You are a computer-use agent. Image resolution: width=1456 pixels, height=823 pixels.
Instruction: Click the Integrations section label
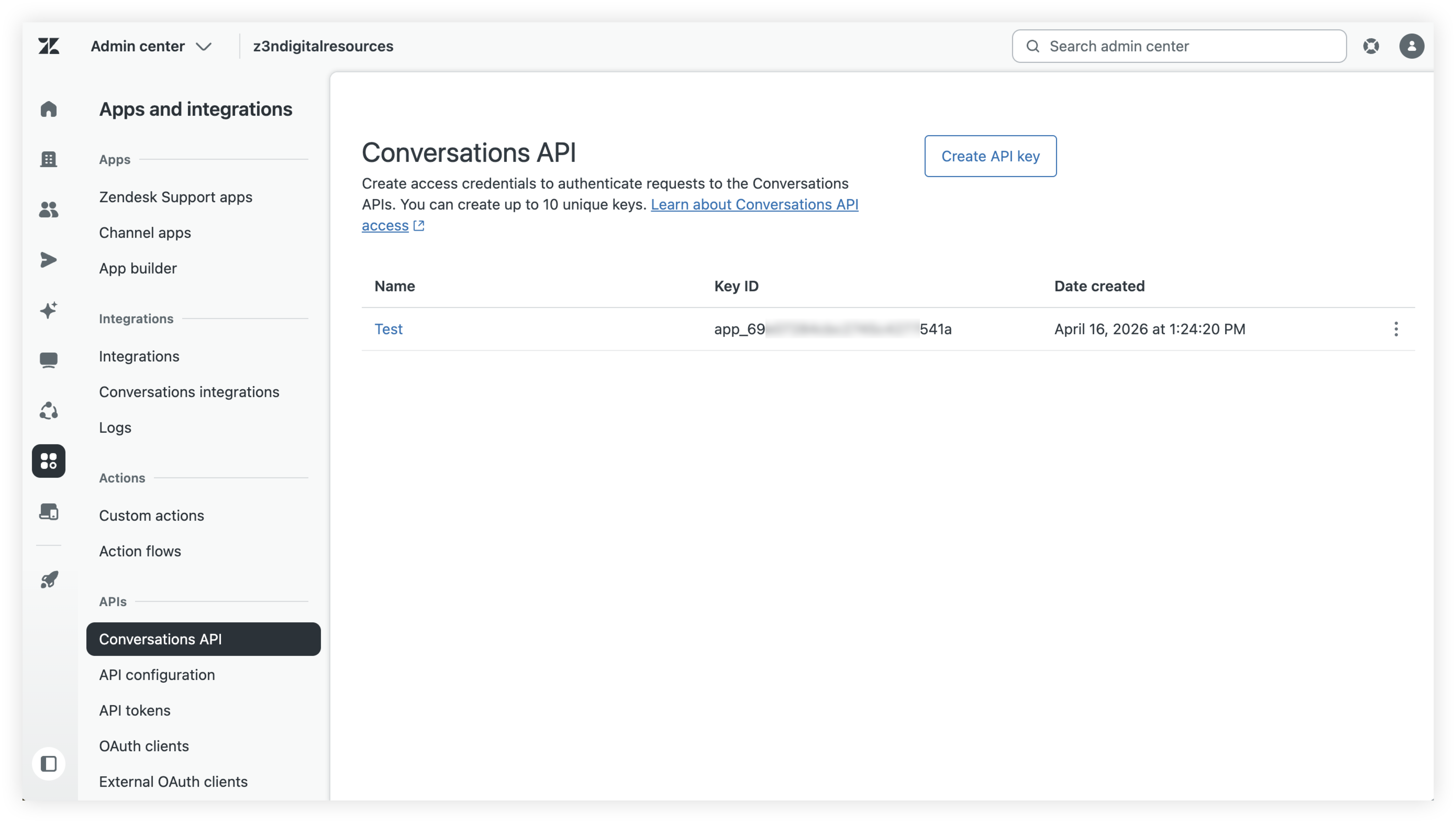pyautogui.click(x=136, y=319)
